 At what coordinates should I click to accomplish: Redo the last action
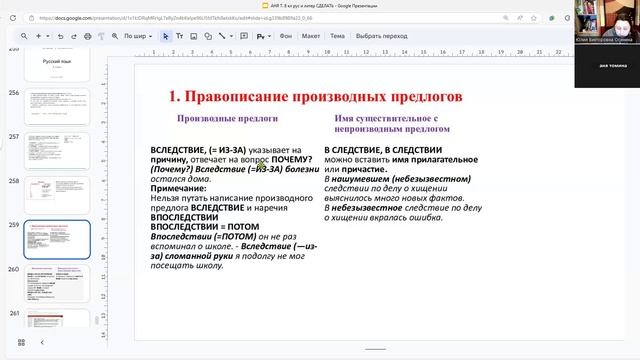(x=74, y=36)
